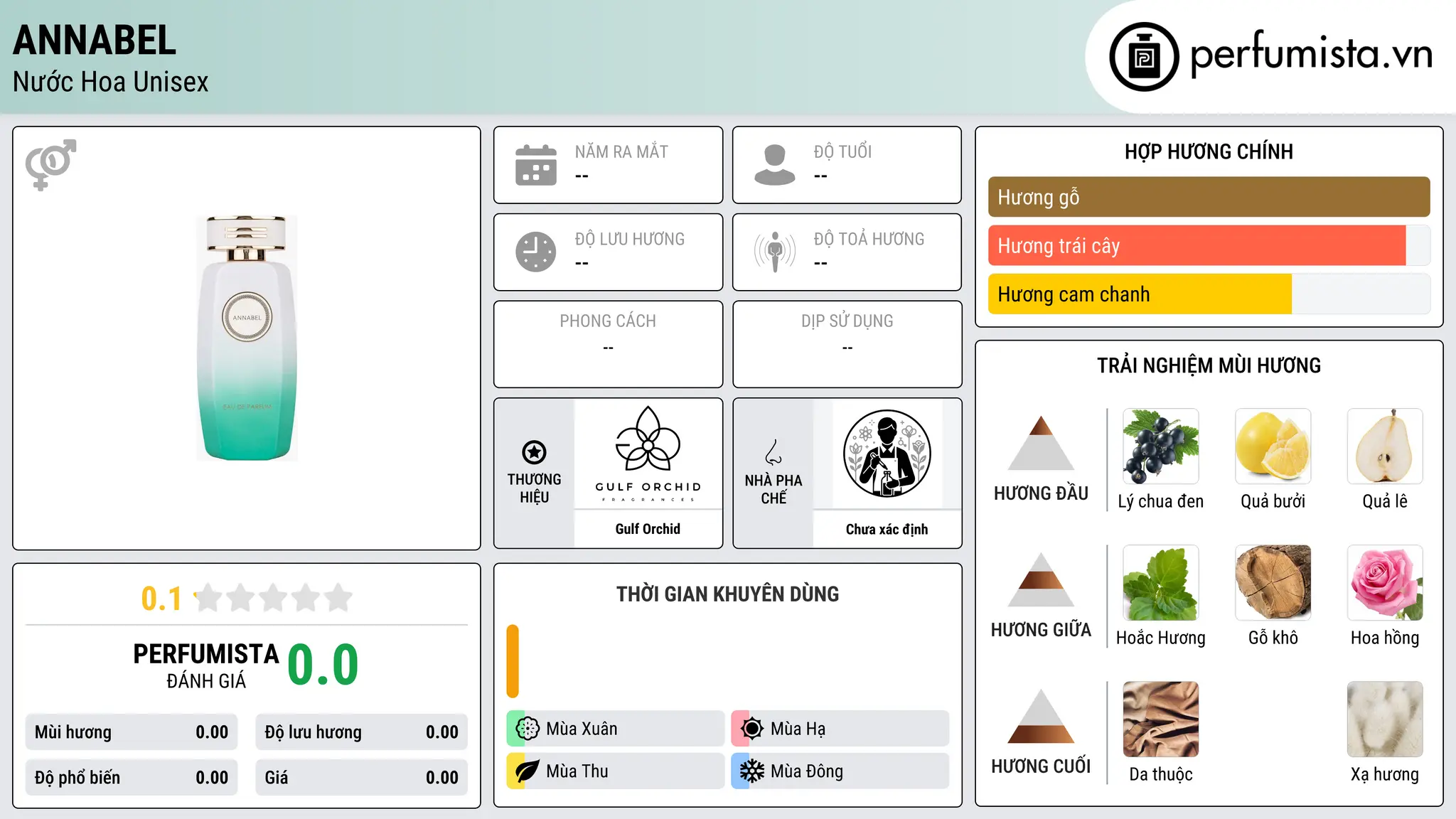Click the Giá score row
This screenshot has width=1456, height=819.
[x=362, y=778]
